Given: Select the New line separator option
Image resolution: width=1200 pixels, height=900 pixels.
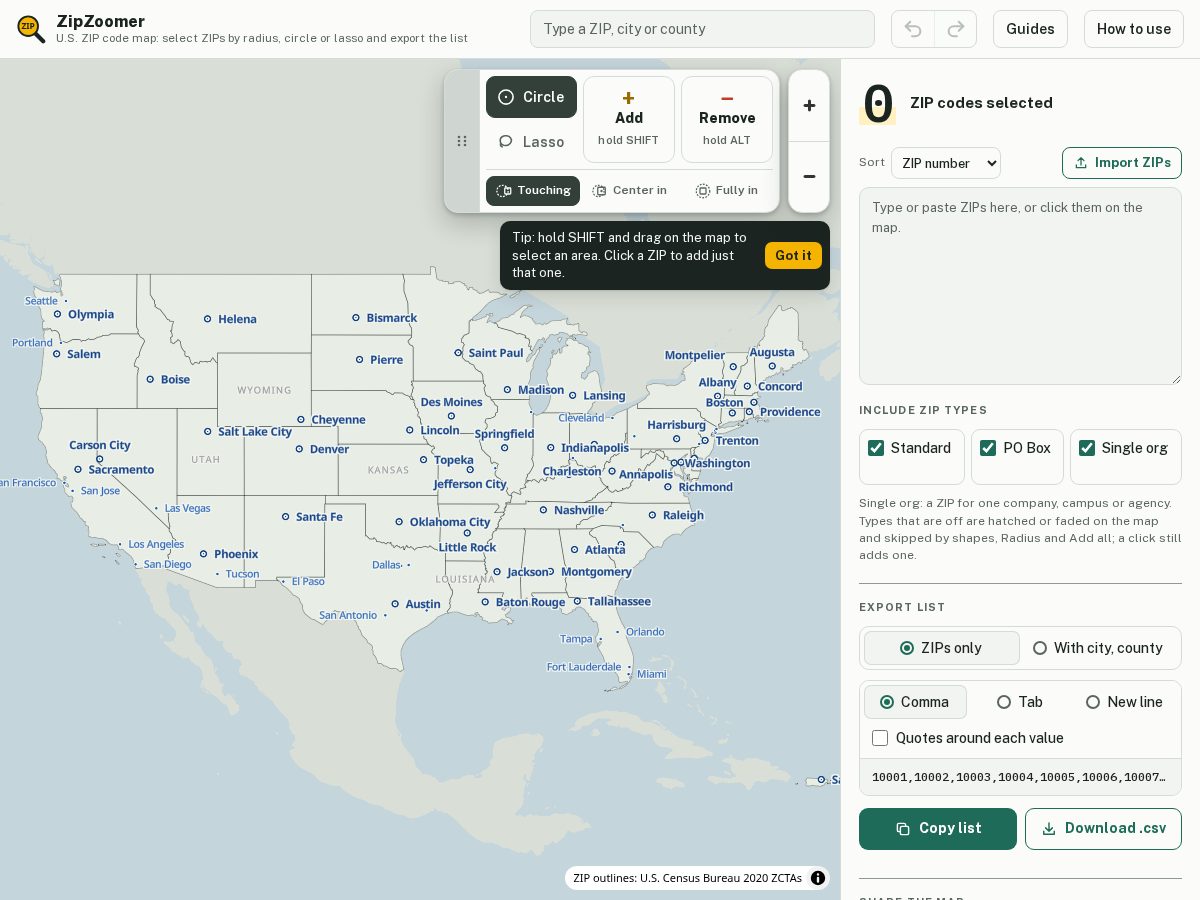Looking at the screenshot, I should tap(1124, 702).
